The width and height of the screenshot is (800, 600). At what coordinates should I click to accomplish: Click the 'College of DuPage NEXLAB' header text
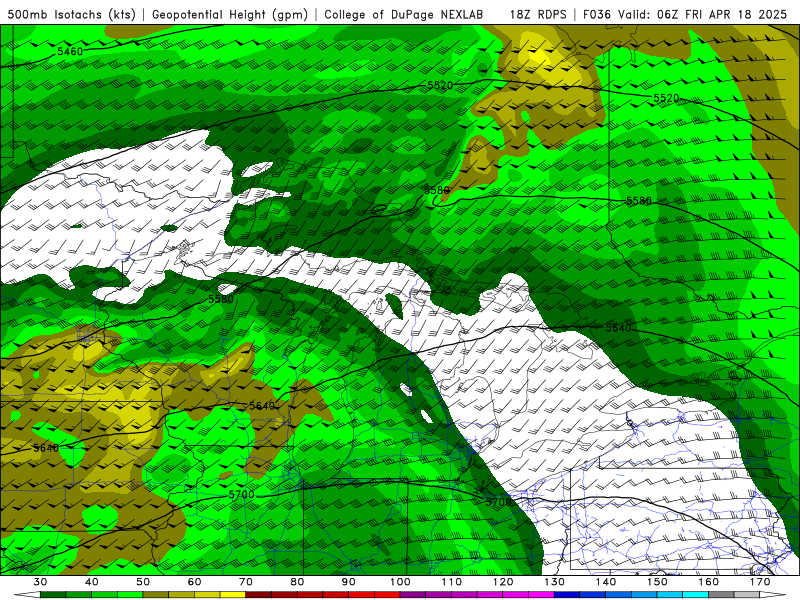404,15
